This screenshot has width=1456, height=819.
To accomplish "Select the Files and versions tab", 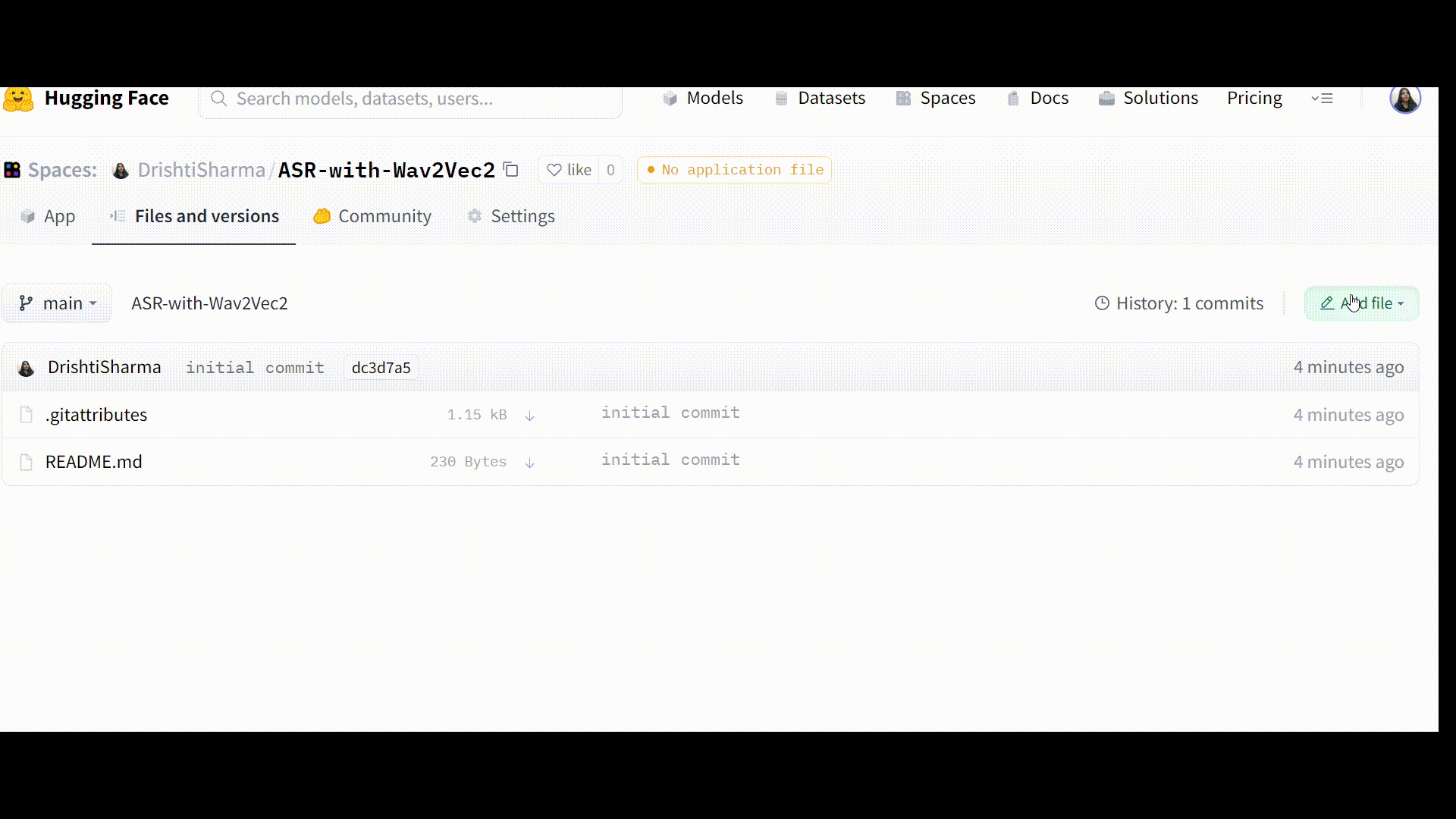I will click(194, 216).
